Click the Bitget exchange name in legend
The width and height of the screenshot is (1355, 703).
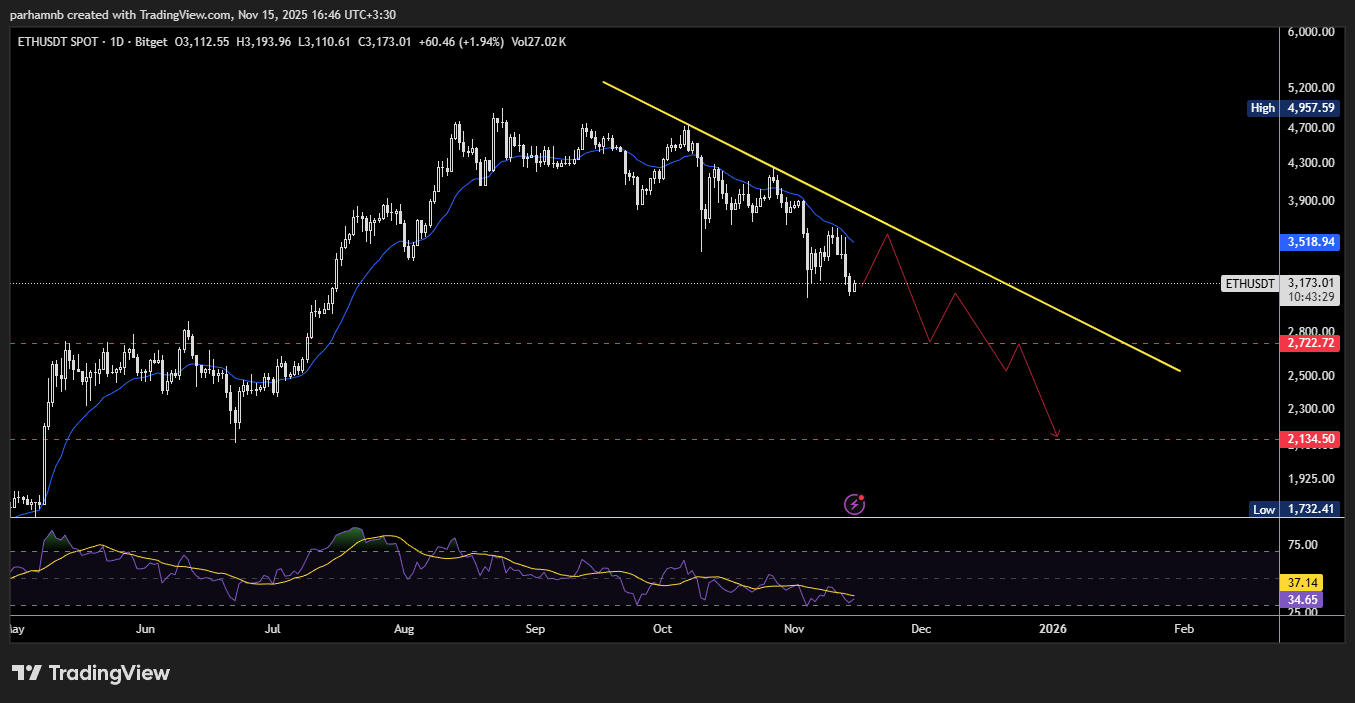[153, 42]
